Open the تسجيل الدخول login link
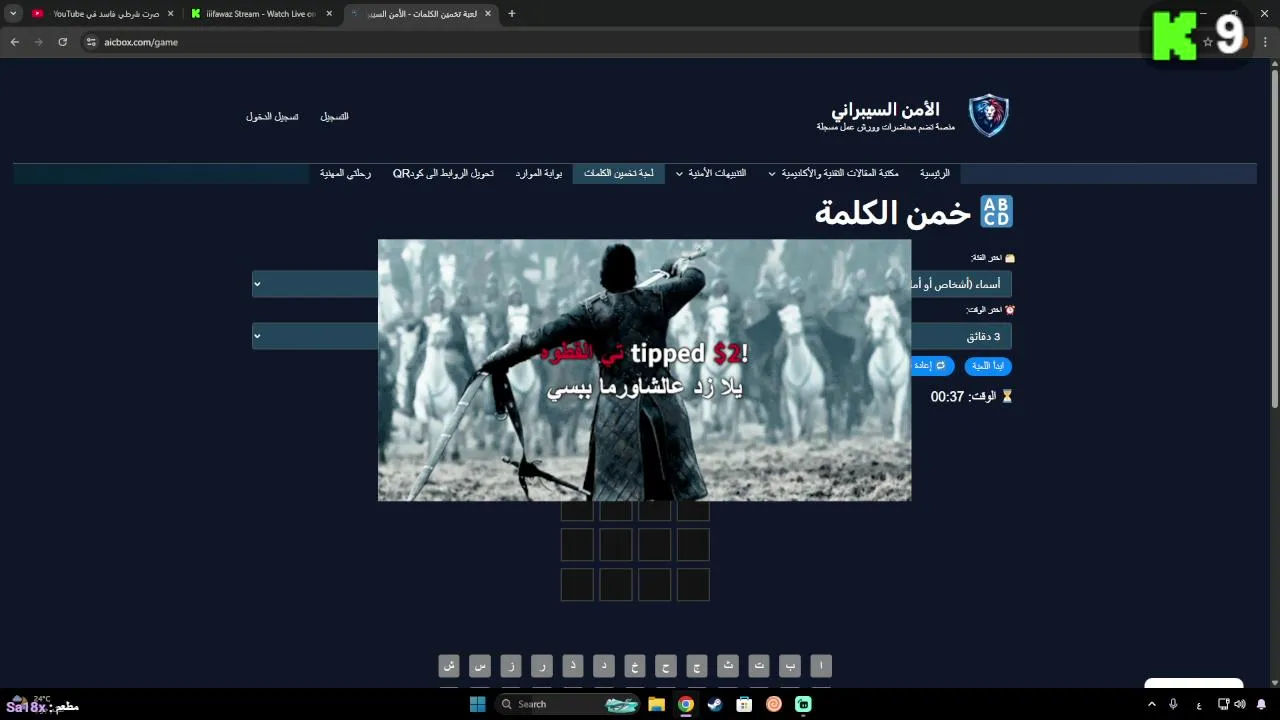The image size is (1280, 720). pos(272,117)
